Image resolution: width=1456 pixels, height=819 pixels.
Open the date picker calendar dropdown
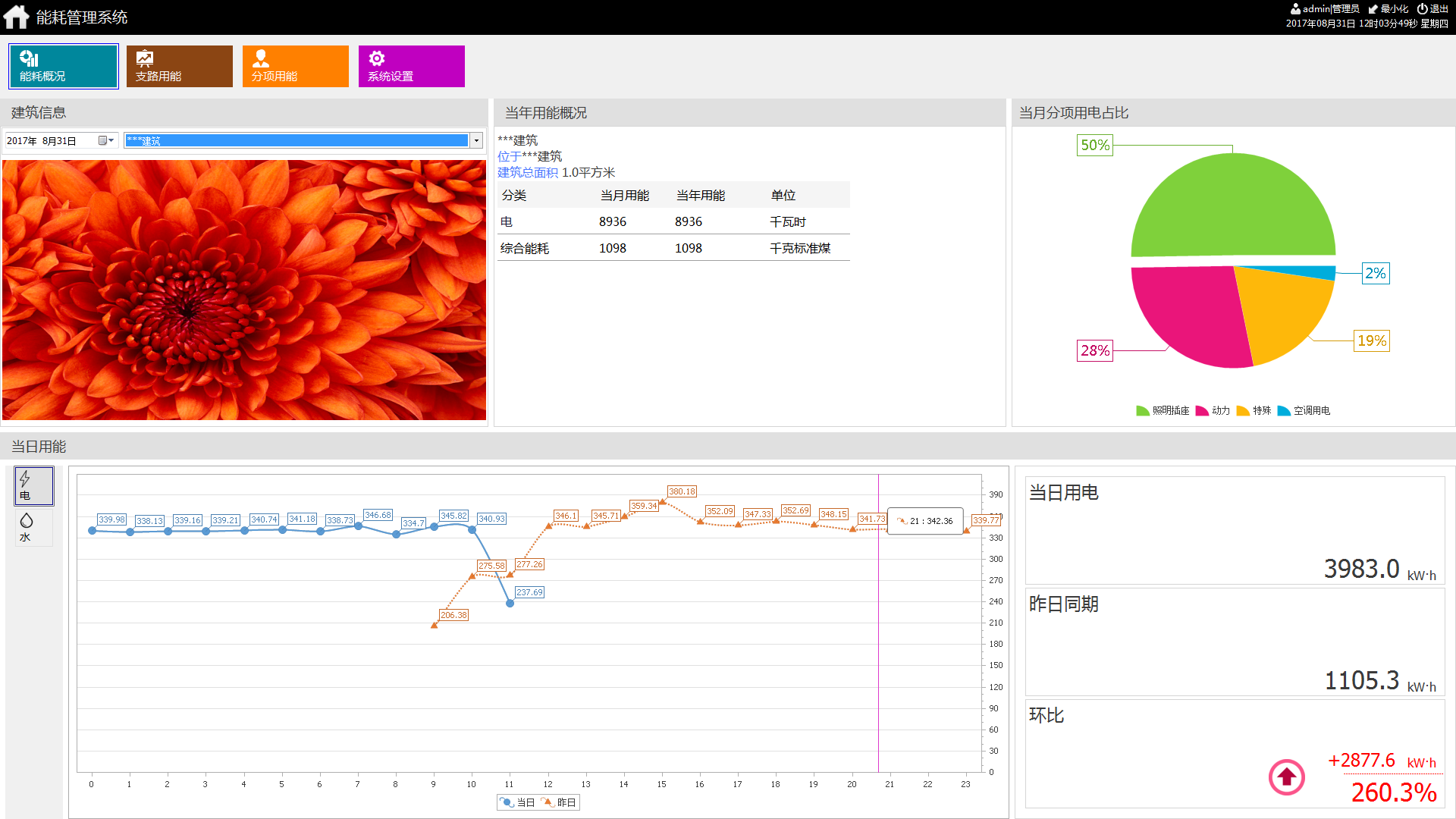pos(106,140)
